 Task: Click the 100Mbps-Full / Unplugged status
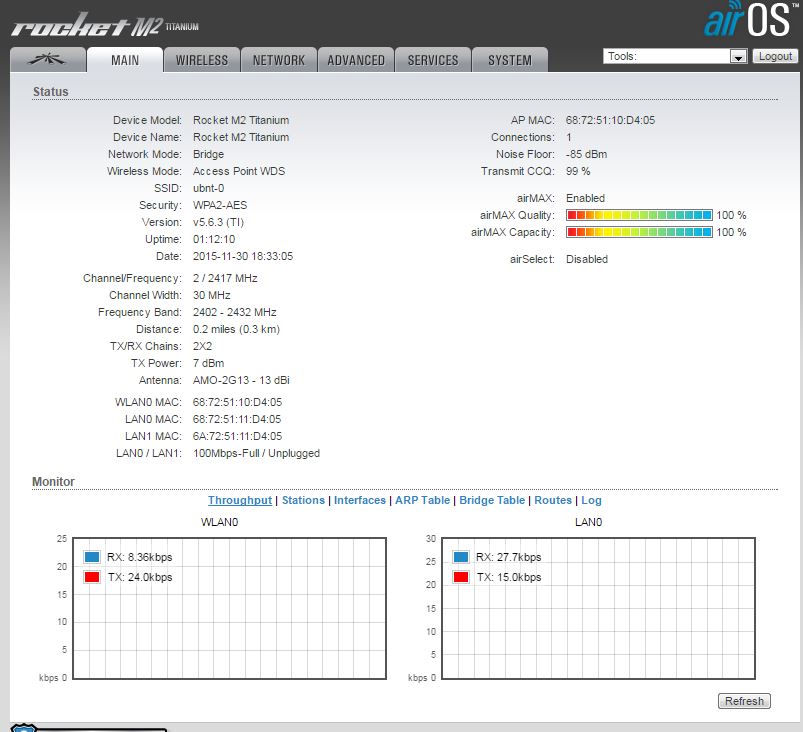pos(257,453)
